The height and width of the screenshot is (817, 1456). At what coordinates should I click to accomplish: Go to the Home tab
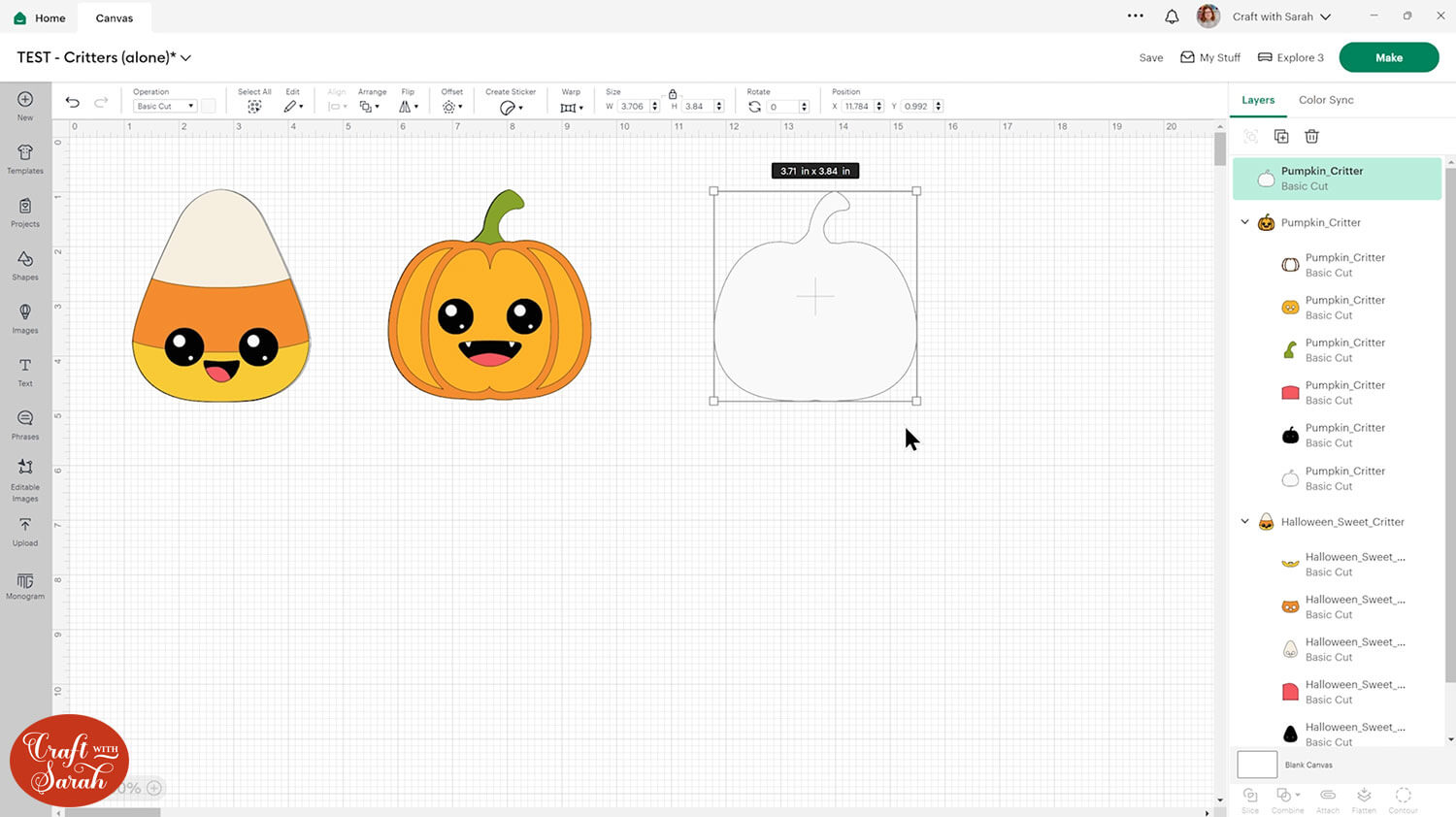(x=40, y=17)
